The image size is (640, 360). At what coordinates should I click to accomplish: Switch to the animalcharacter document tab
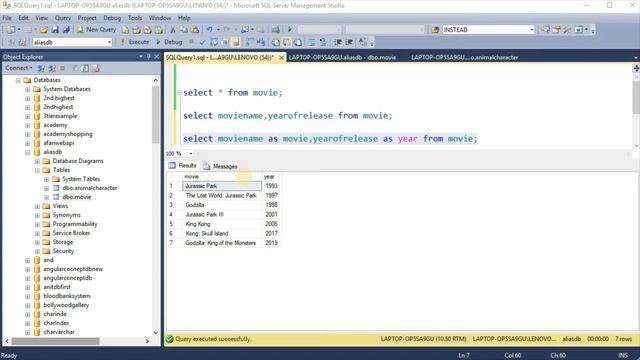click(464, 58)
